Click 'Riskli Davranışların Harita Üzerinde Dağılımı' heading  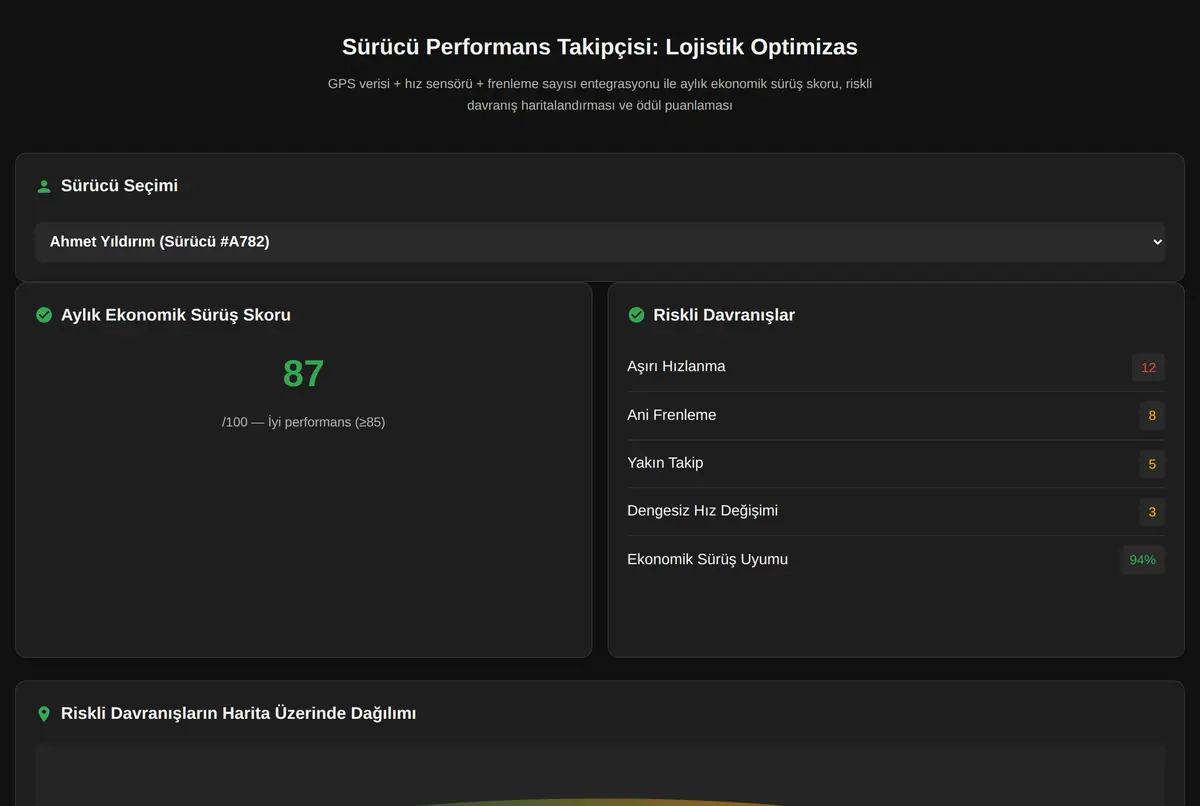(x=239, y=714)
